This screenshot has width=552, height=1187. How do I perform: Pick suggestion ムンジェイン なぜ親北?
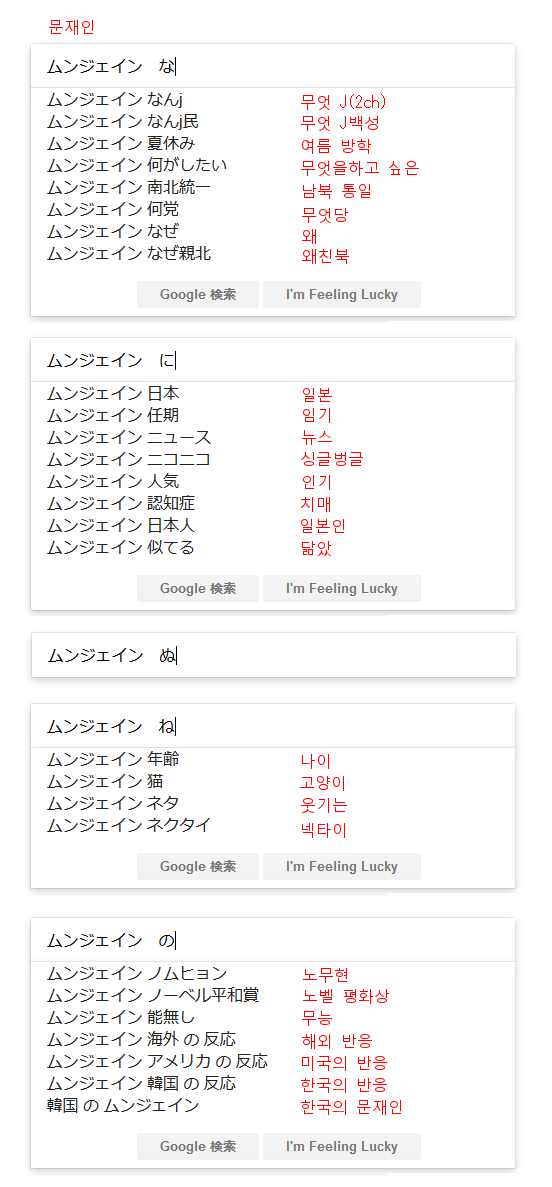pos(129,253)
